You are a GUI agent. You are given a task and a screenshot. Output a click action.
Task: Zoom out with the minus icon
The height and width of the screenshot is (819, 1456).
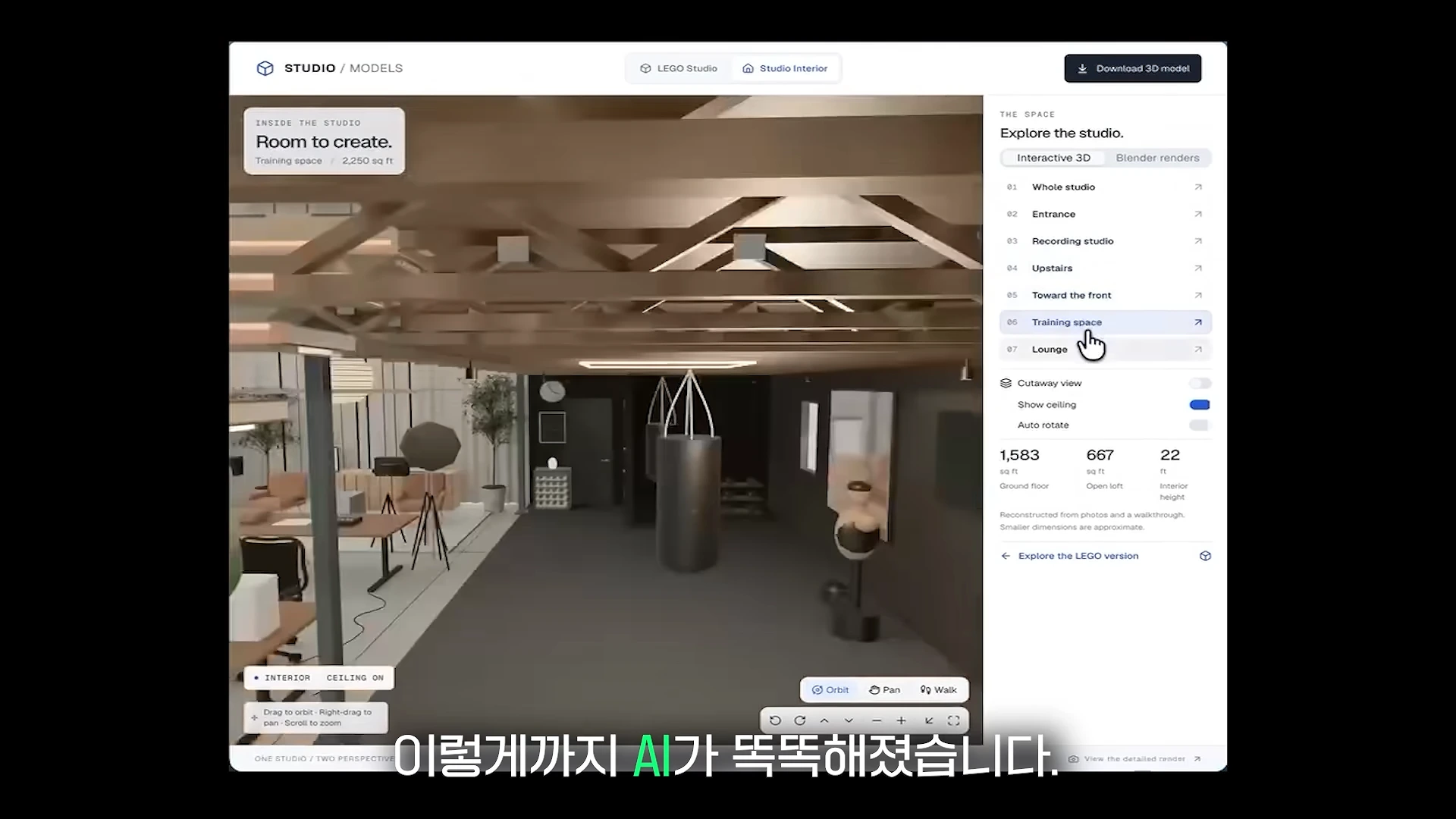tap(877, 720)
